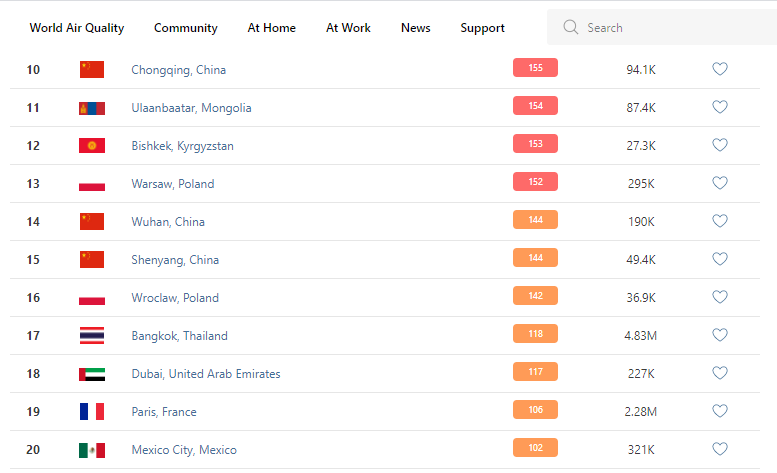The height and width of the screenshot is (473, 777).
Task: Toggle heart for Ulaanbaatar, Mongolia
Action: tap(720, 108)
